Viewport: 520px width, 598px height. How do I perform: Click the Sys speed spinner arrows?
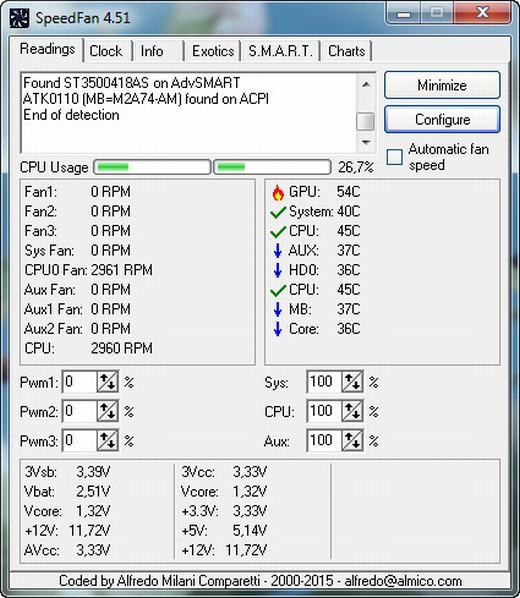pyautogui.click(x=352, y=382)
